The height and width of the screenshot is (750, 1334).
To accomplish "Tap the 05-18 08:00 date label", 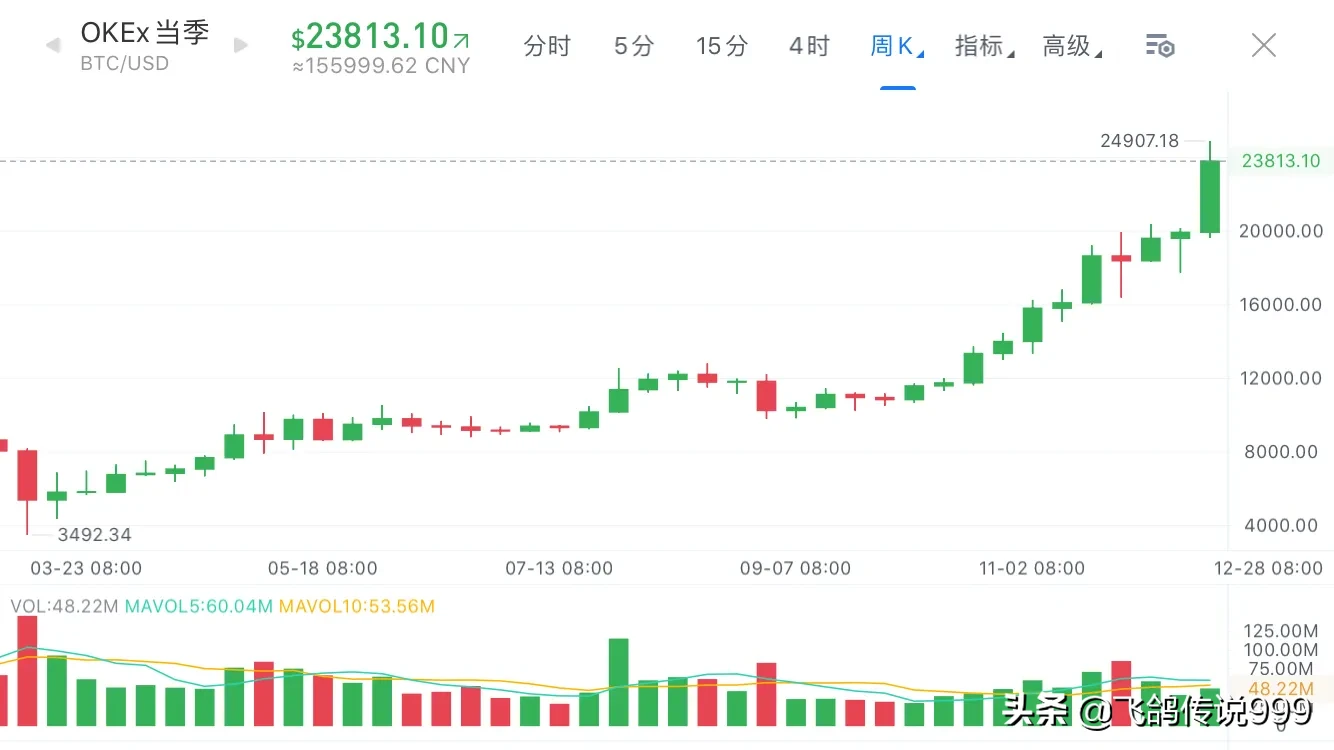I will [323, 568].
